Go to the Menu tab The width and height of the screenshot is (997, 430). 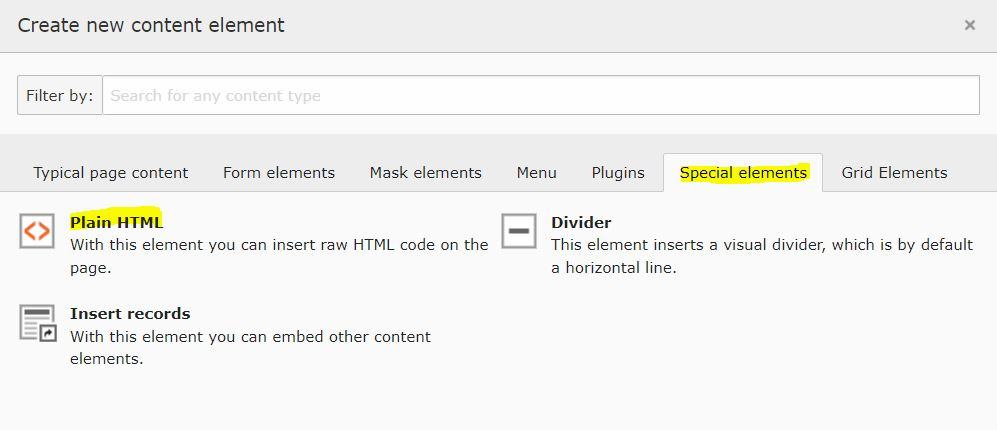(536, 173)
